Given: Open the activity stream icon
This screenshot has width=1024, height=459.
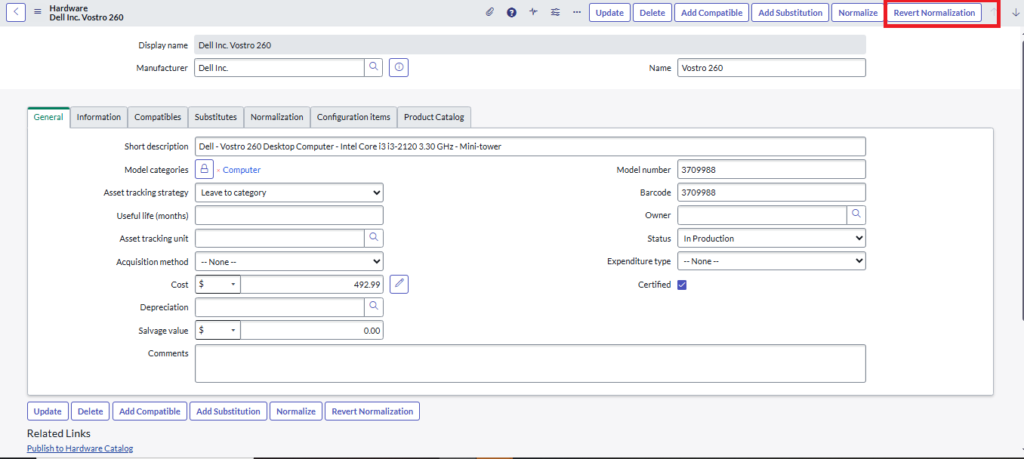Looking at the screenshot, I should point(533,12).
